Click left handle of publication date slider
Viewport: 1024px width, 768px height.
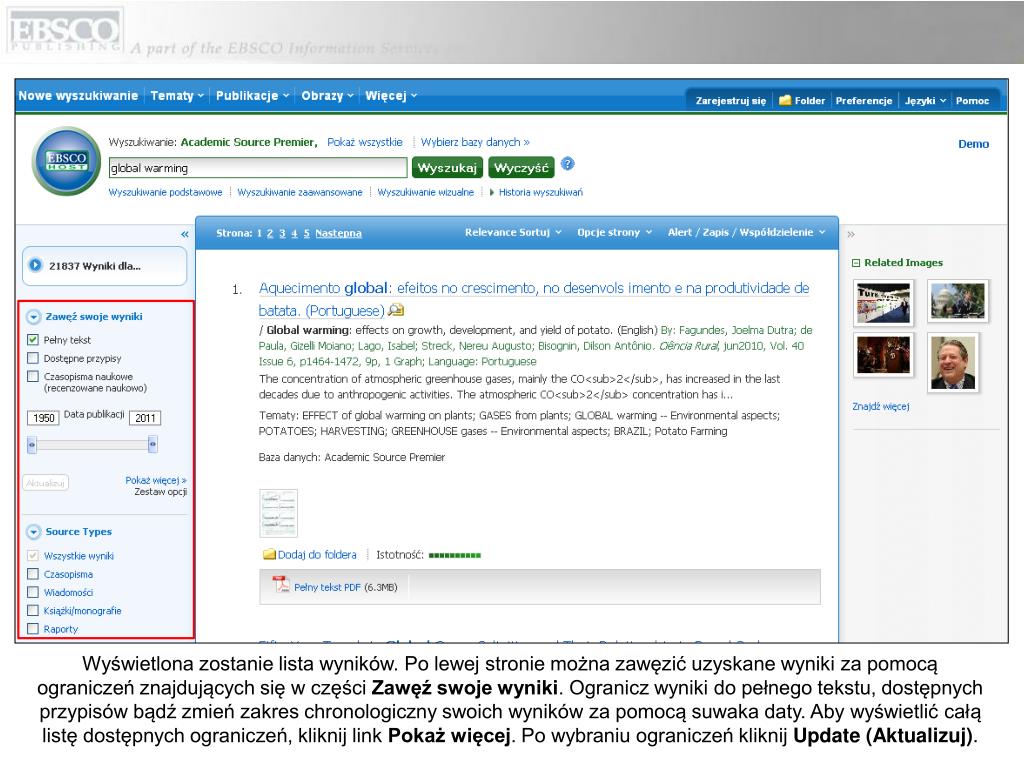(x=31, y=445)
